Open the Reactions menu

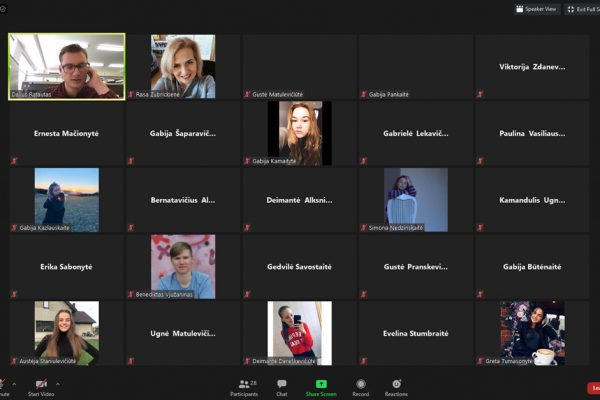396,388
